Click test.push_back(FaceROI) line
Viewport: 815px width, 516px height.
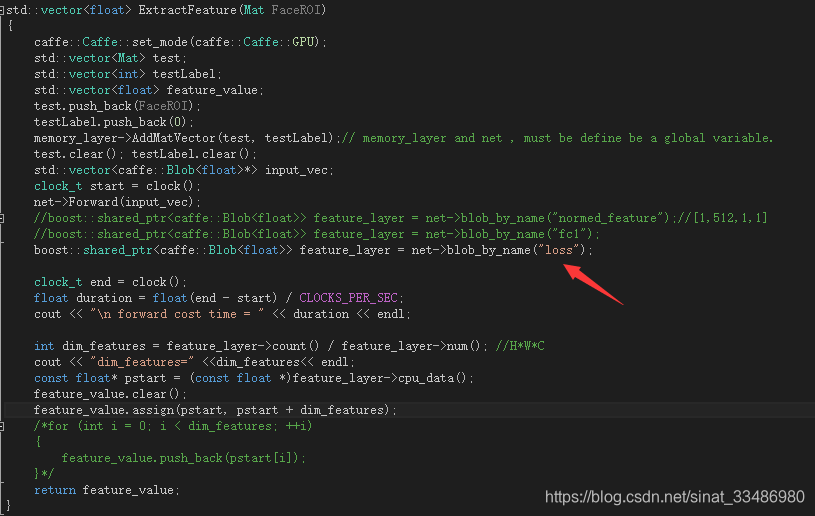click(117, 106)
